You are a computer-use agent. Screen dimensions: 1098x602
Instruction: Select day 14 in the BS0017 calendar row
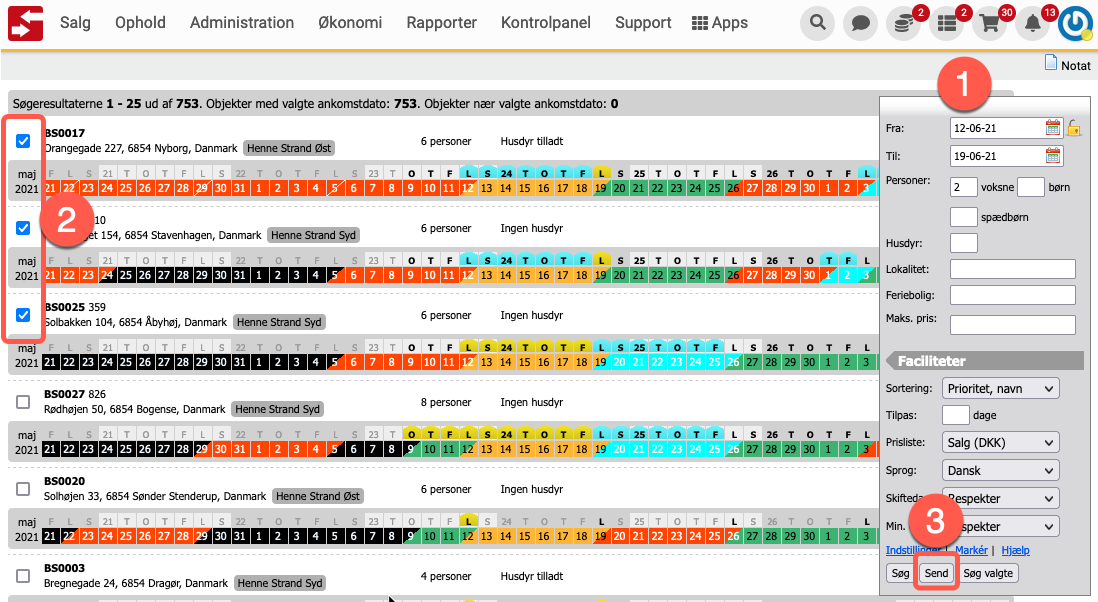click(x=506, y=188)
